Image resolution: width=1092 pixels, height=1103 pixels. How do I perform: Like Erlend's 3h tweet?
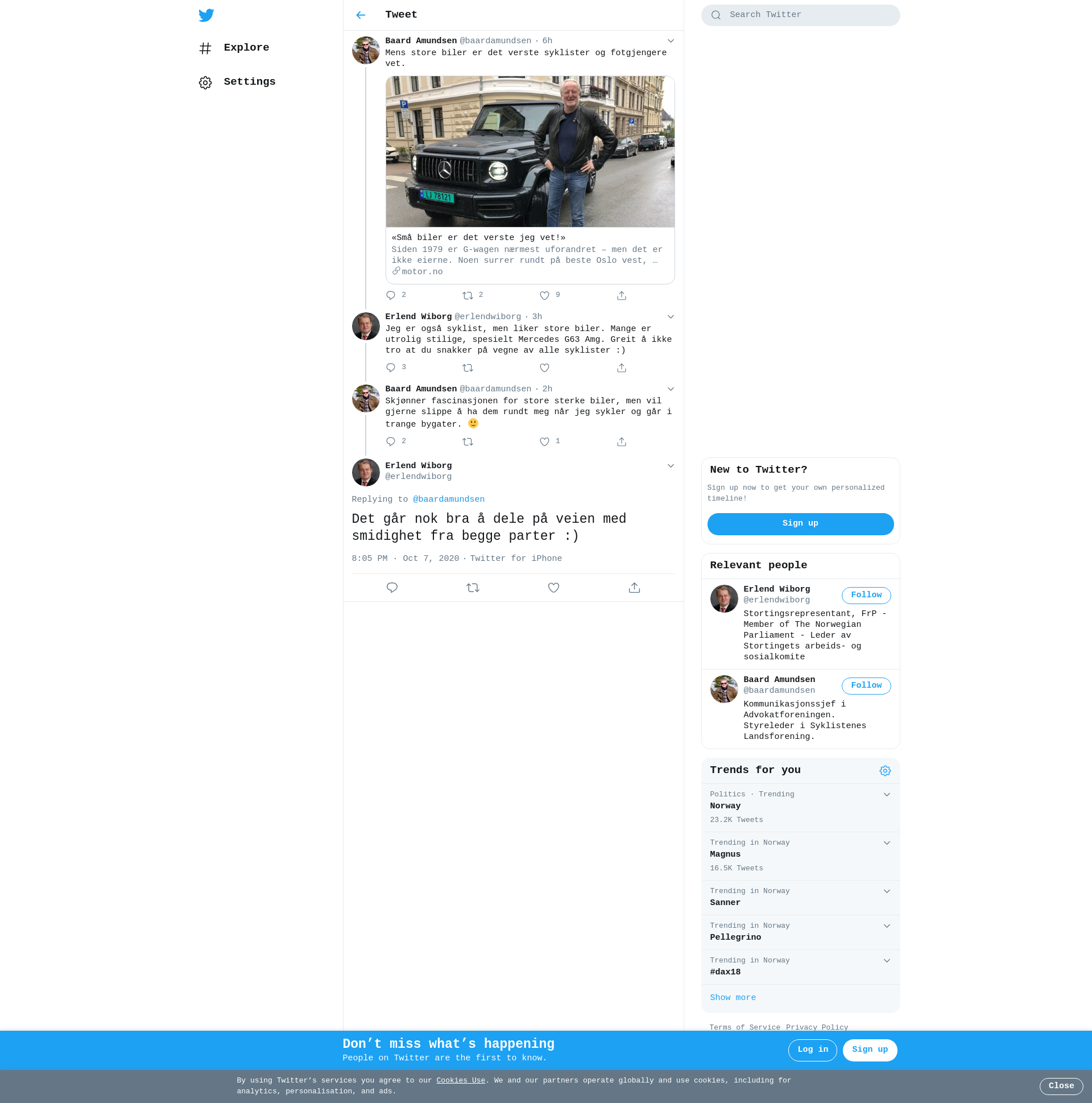pyautogui.click(x=544, y=367)
